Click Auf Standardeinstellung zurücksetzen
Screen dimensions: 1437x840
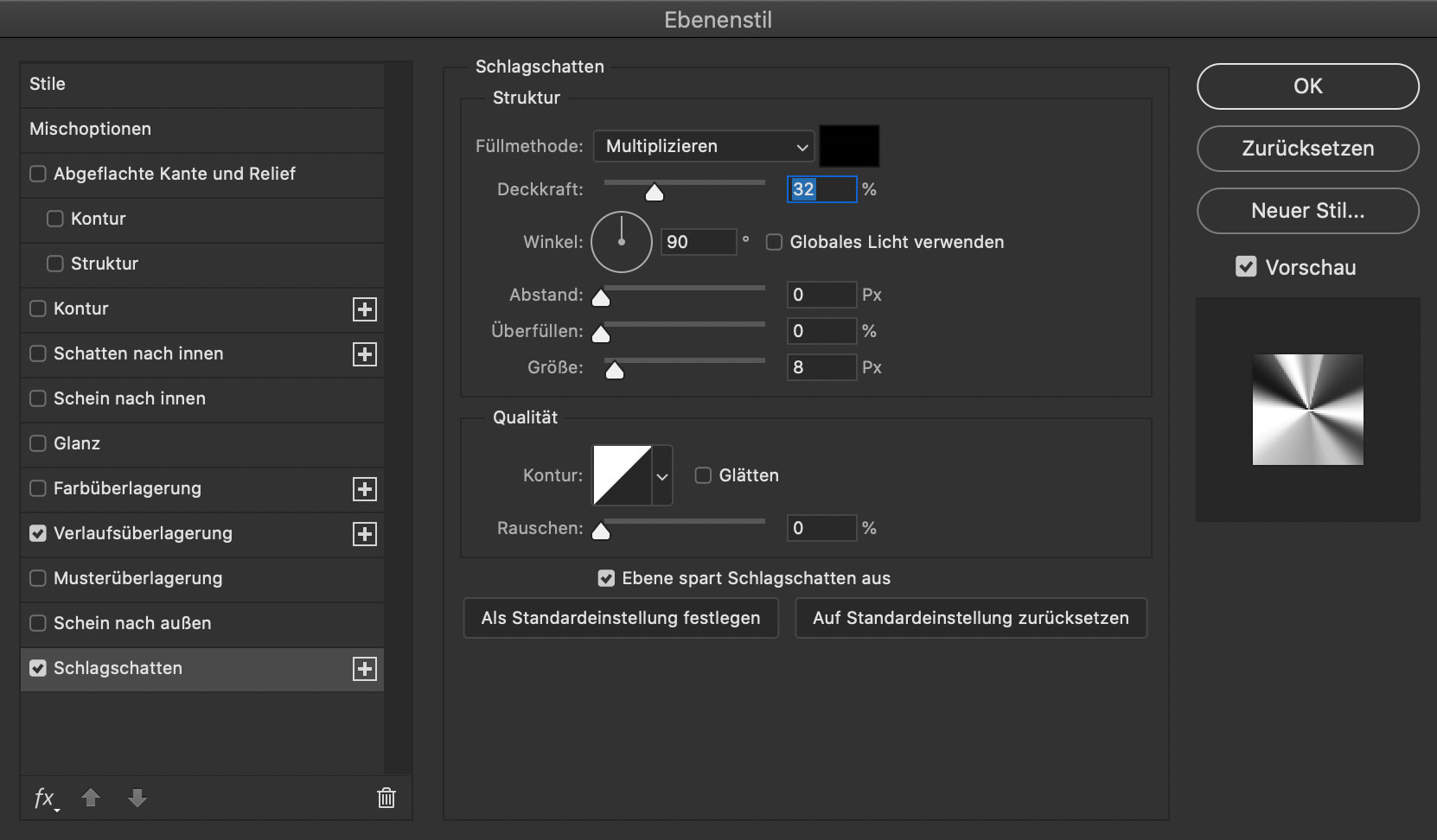pos(971,618)
